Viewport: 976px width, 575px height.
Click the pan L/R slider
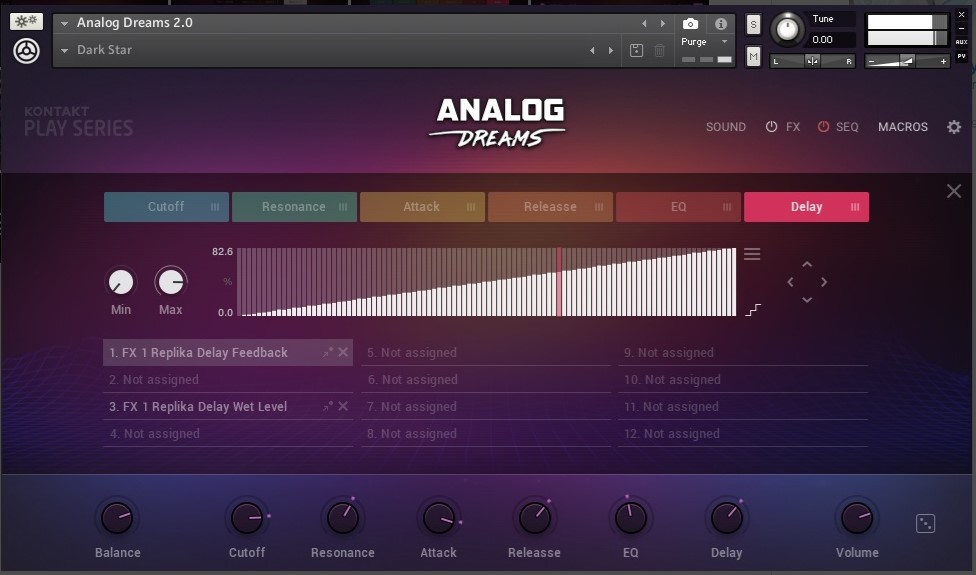click(812, 61)
